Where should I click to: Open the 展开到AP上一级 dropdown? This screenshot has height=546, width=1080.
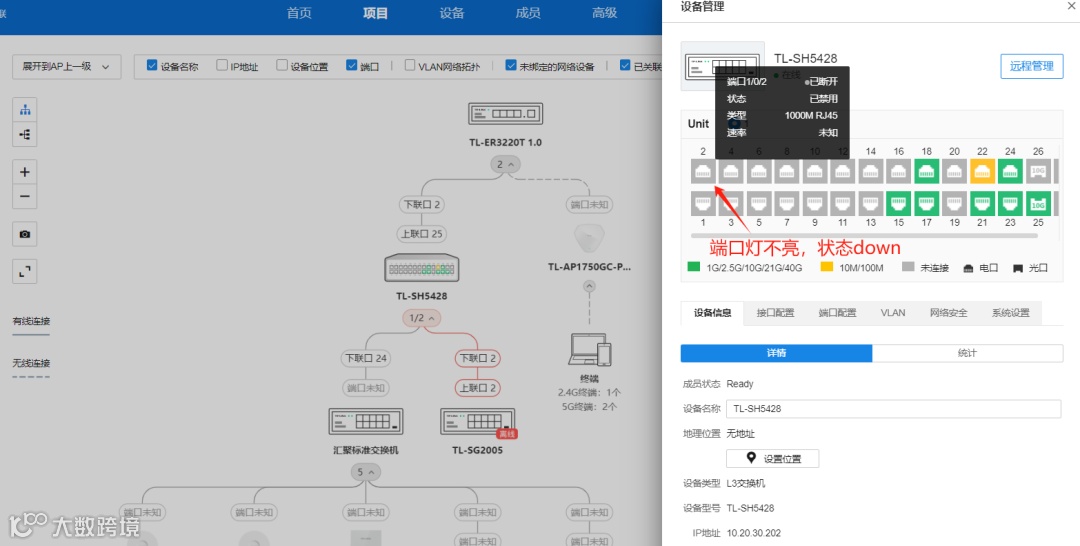point(67,67)
